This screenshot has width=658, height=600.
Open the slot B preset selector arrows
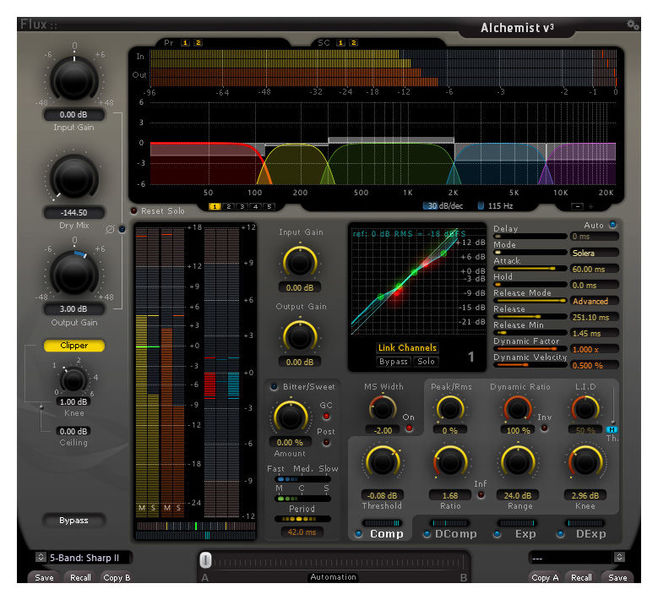click(619, 557)
